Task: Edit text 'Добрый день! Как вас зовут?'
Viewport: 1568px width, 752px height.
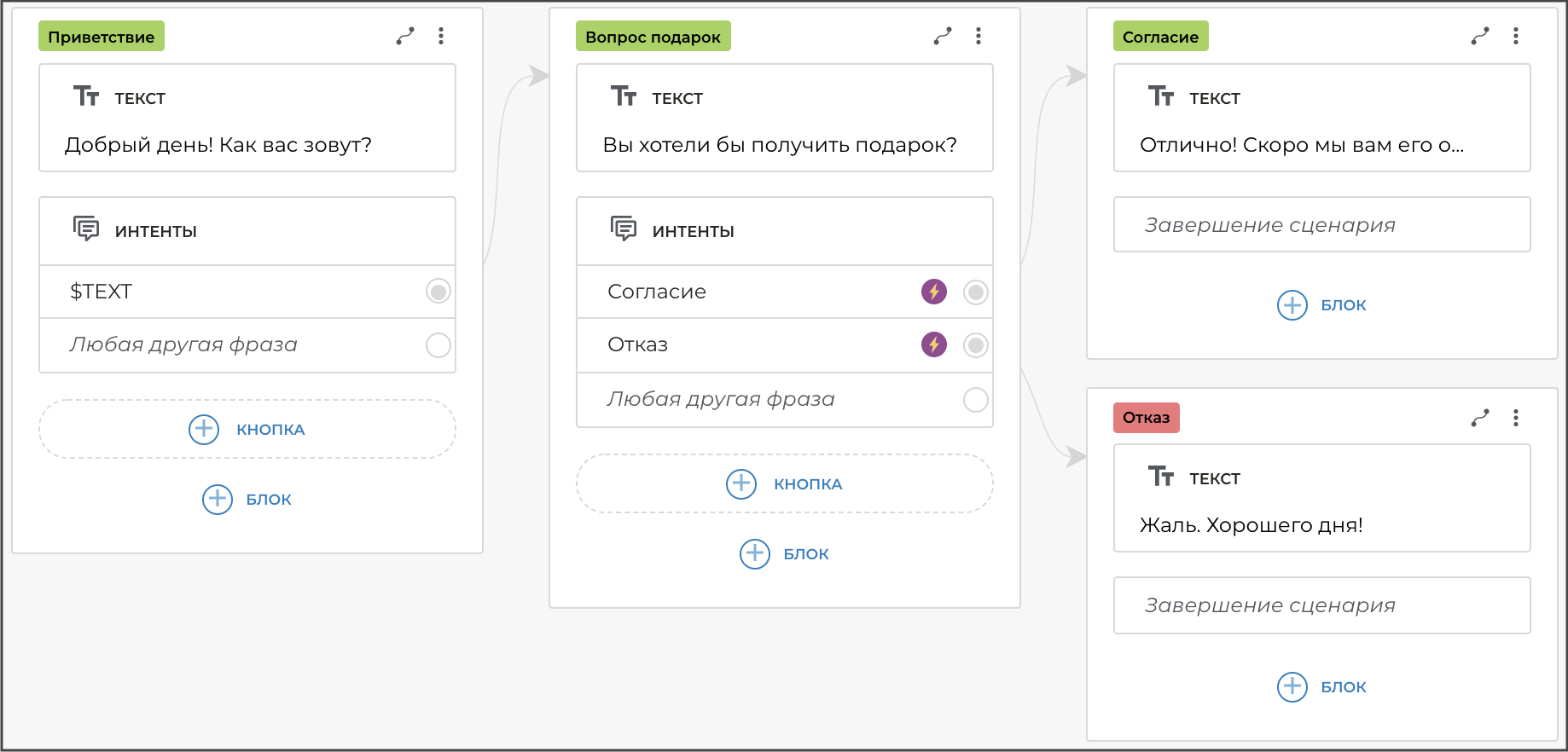Action: coord(218,145)
